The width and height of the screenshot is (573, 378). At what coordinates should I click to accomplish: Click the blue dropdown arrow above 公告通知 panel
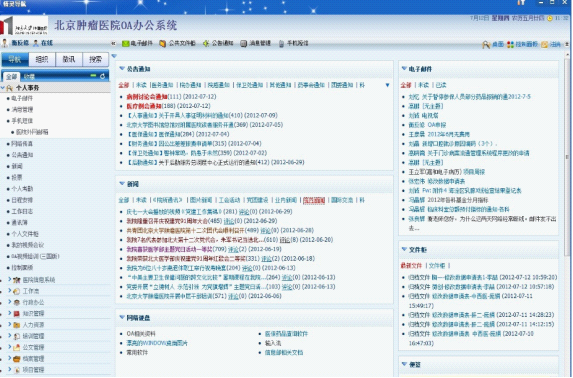[114, 56]
